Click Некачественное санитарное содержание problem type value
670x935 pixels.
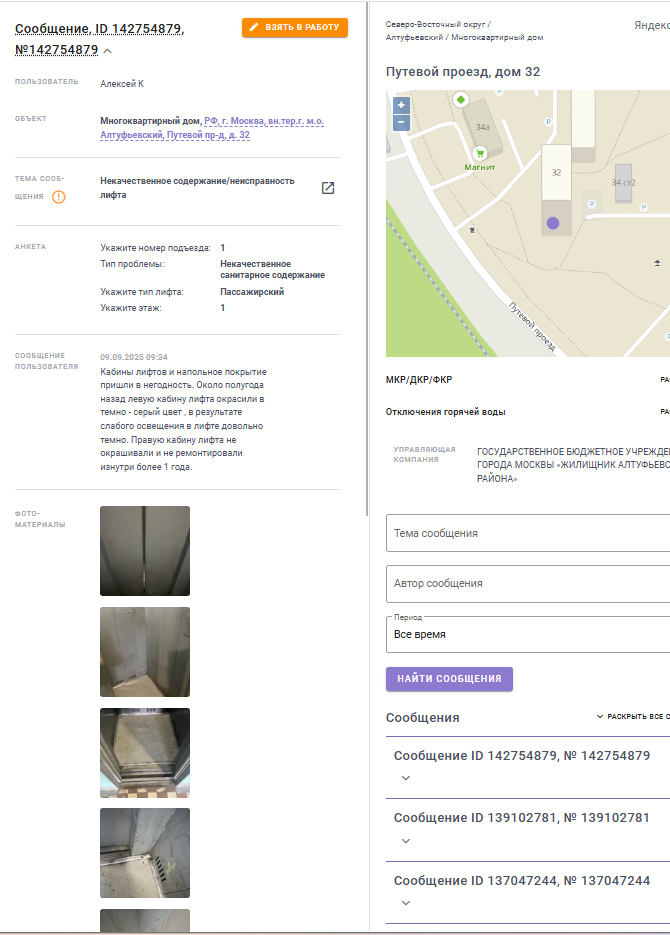coord(272,270)
